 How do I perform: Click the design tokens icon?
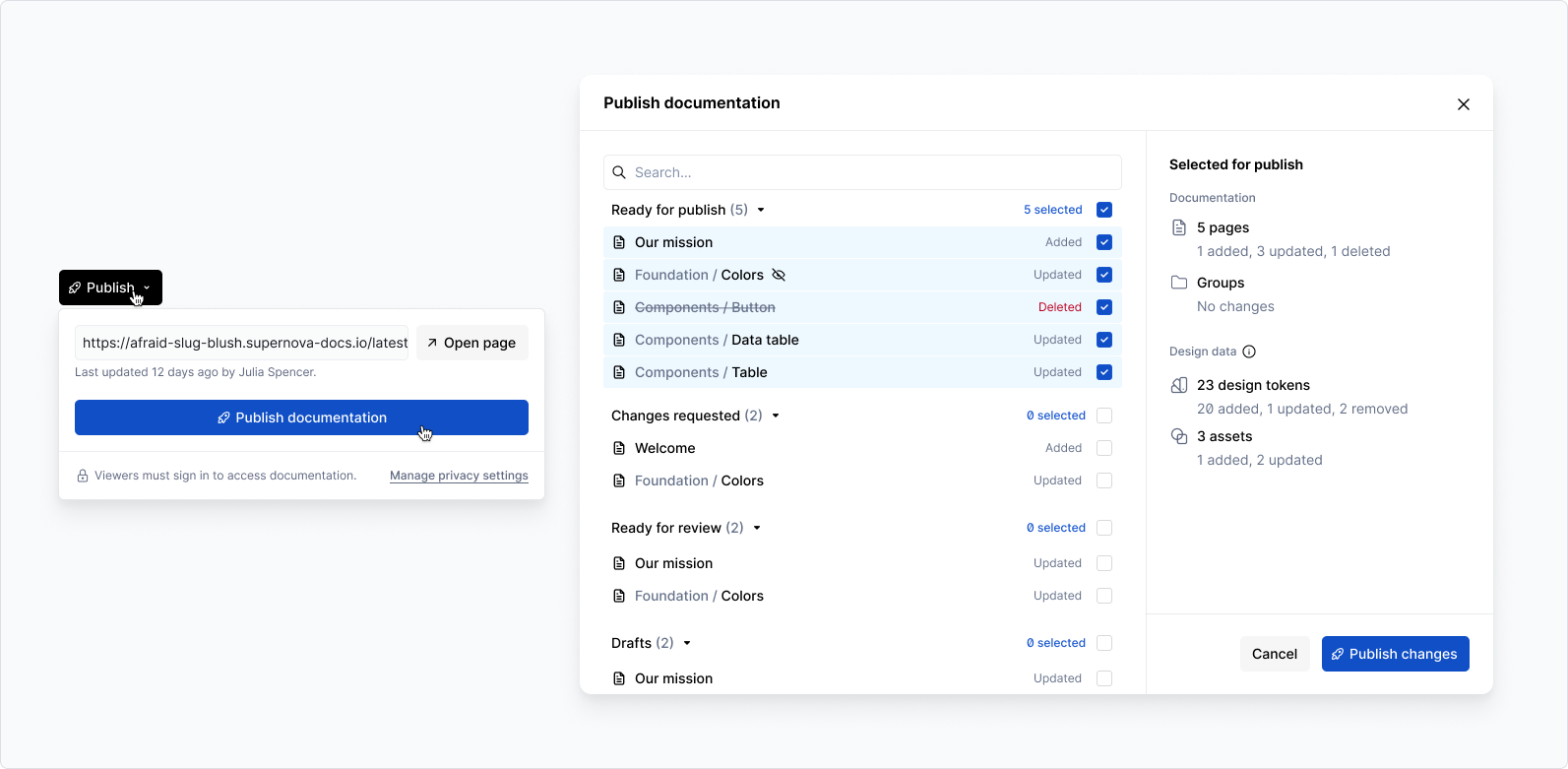[x=1179, y=385]
